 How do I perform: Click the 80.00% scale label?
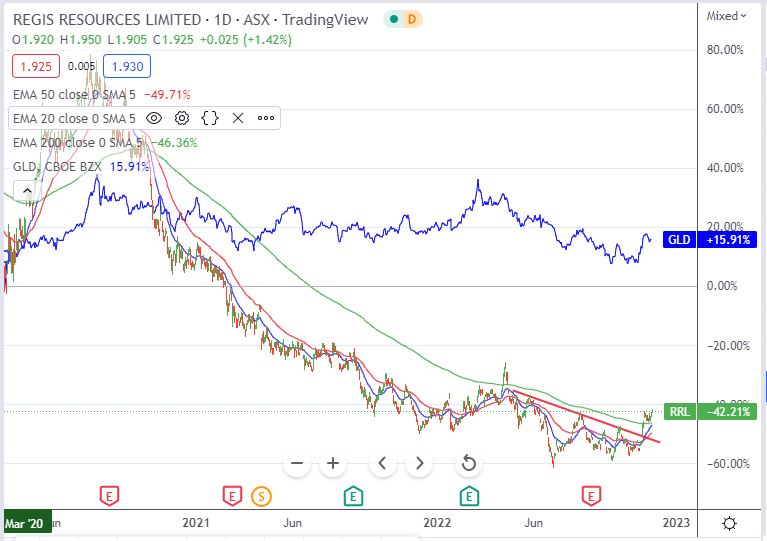point(725,50)
